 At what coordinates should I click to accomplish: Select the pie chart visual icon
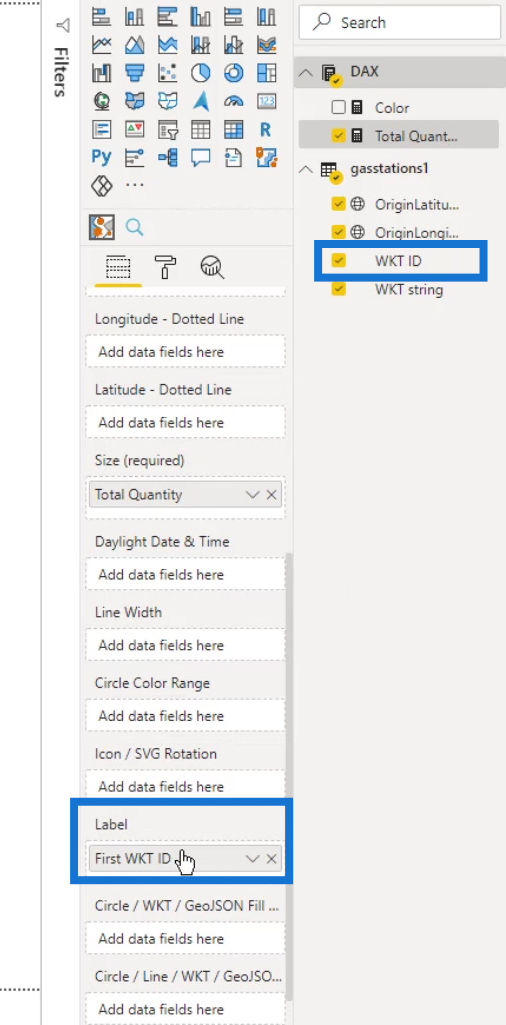click(x=201, y=73)
